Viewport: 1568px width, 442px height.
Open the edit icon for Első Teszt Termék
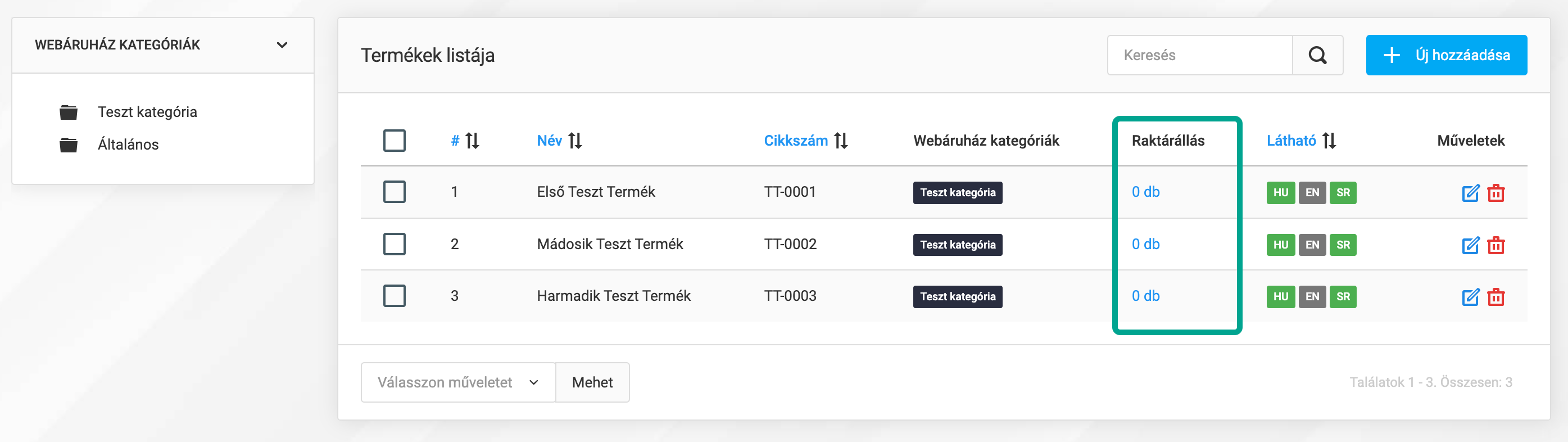click(x=1471, y=193)
